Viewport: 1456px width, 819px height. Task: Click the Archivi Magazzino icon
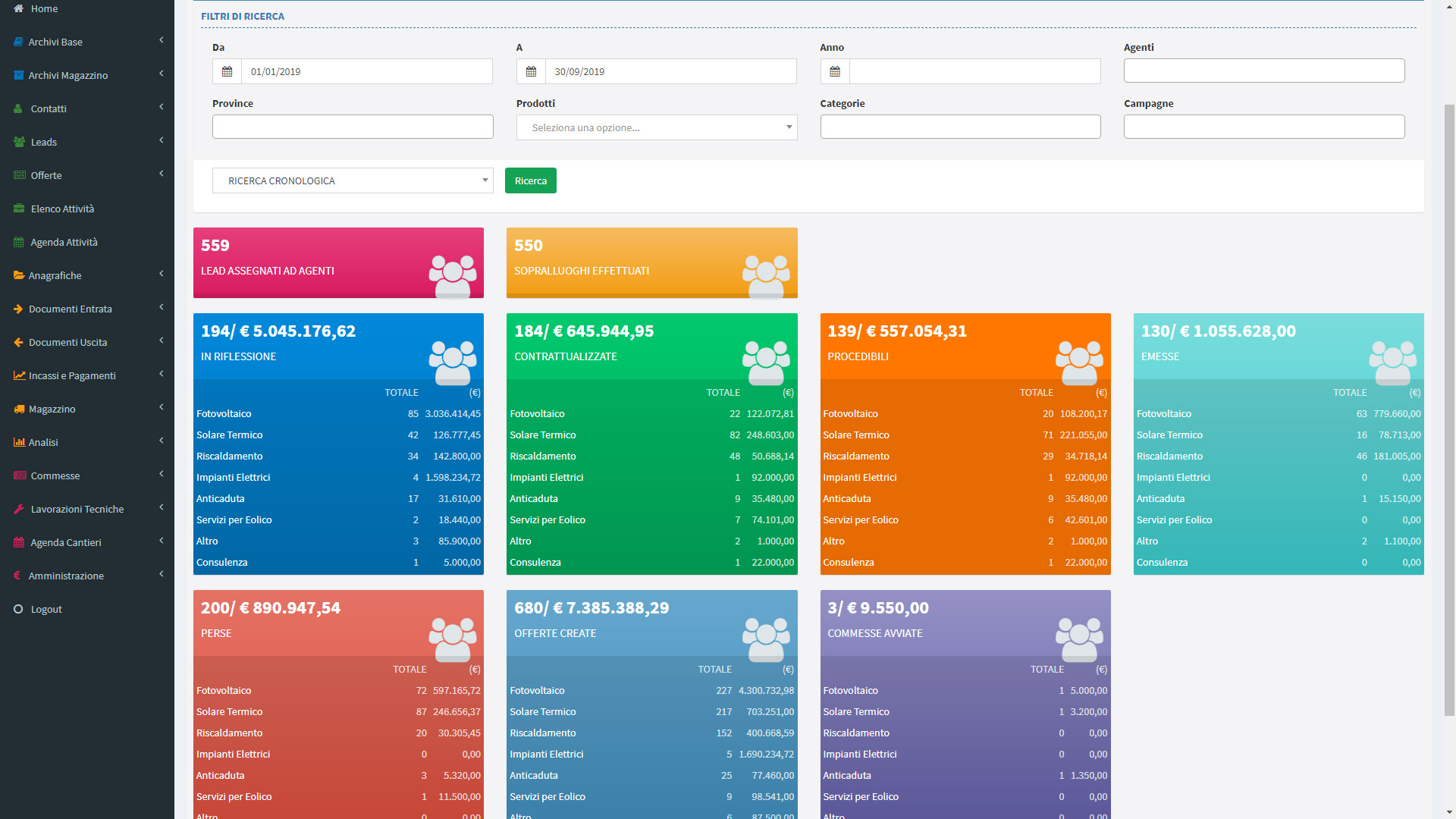pyautogui.click(x=18, y=75)
